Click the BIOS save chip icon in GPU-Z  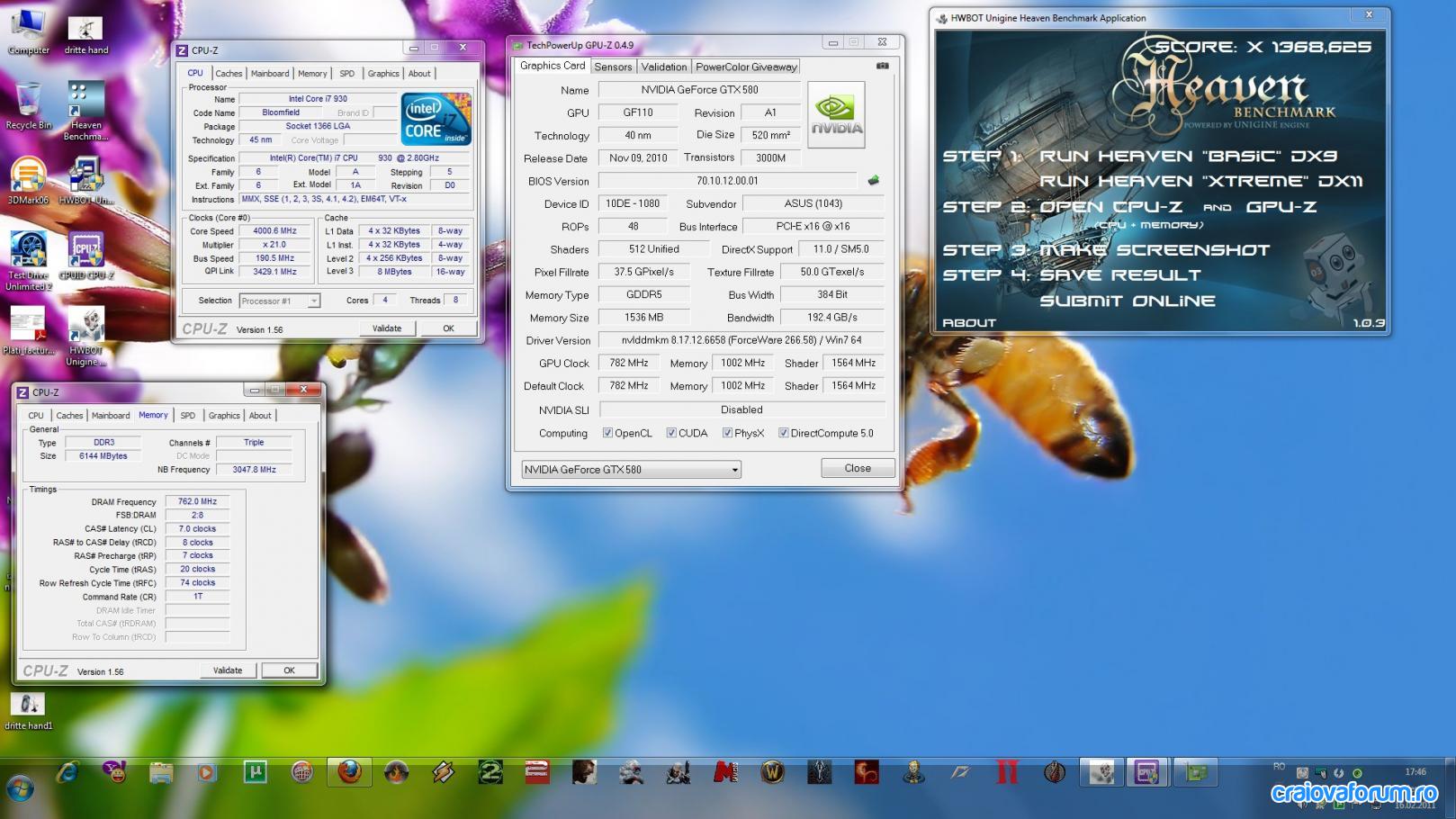(873, 181)
